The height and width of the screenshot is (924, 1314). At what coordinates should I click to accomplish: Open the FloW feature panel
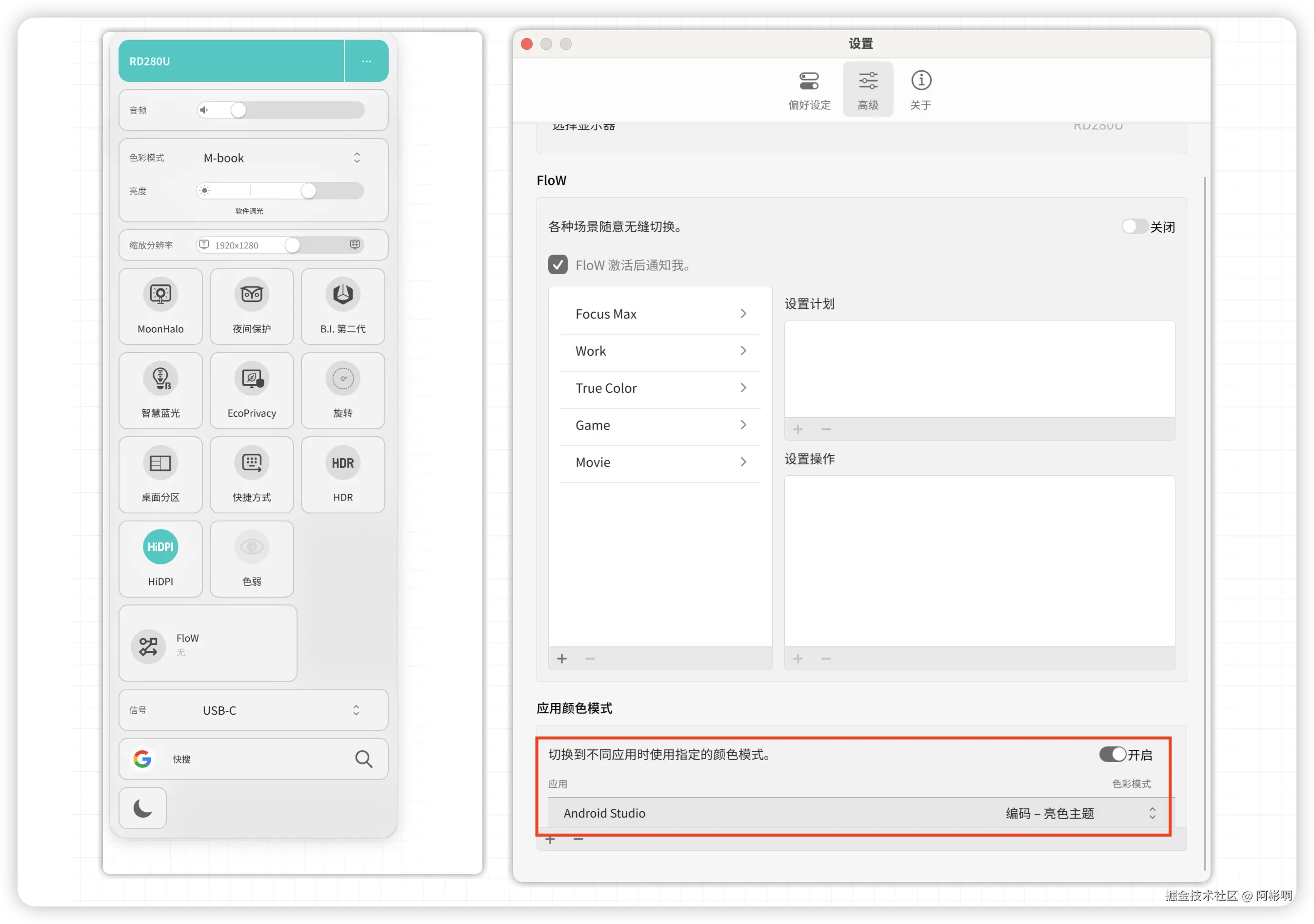click(207, 643)
